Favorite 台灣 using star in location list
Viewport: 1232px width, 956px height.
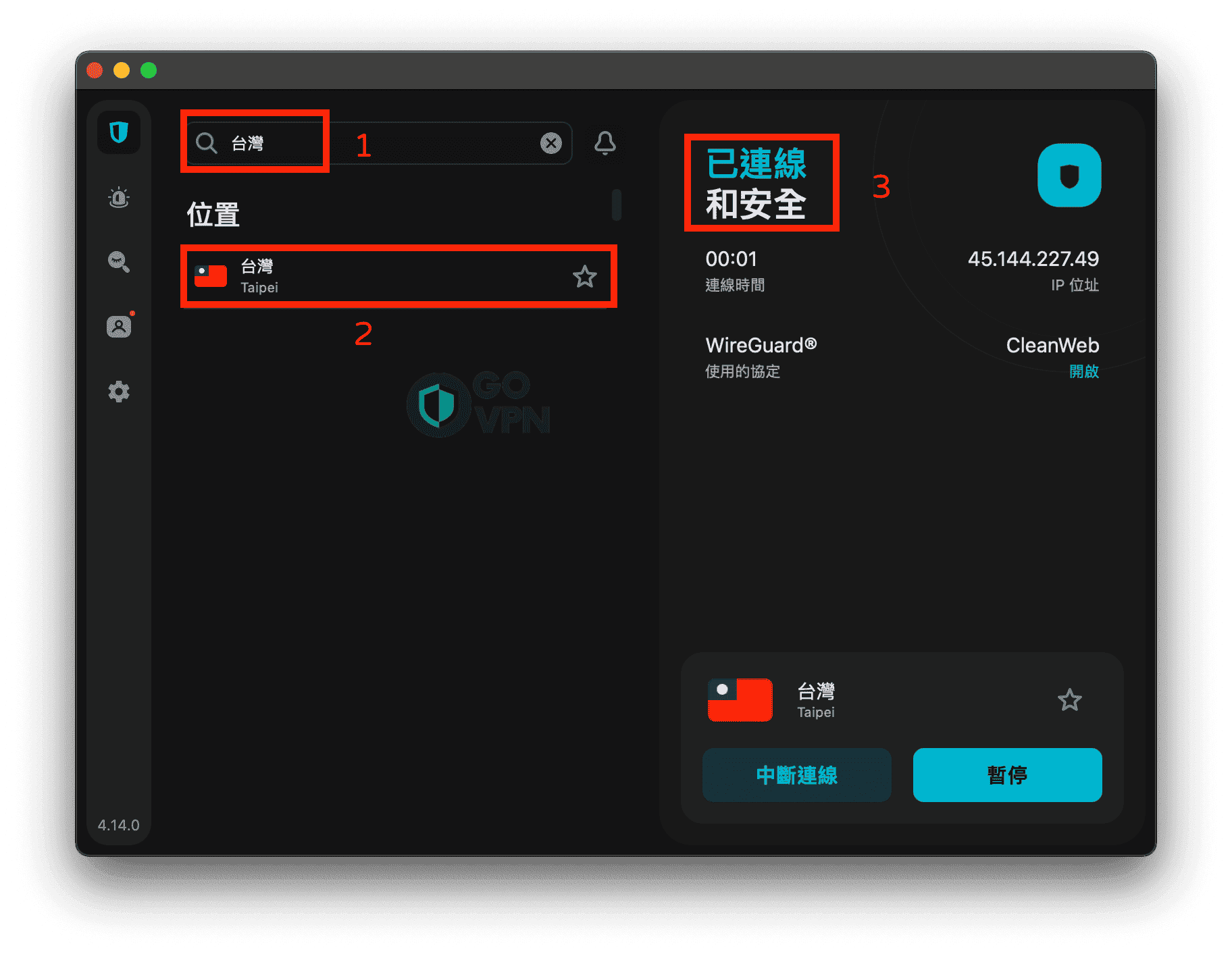pyautogui.click(x=584, y=277)
